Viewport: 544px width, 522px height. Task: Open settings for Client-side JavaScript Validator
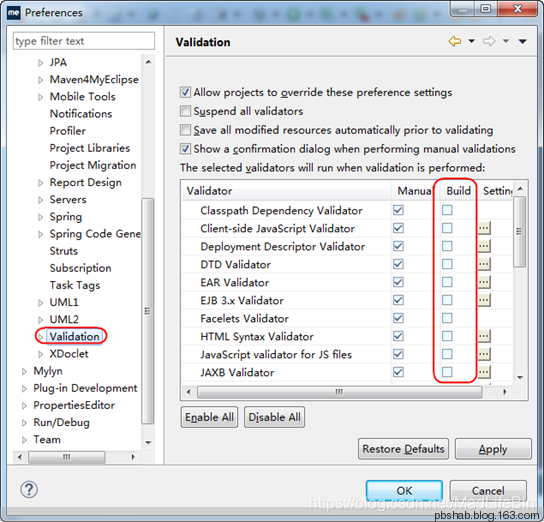click(484, 228)
